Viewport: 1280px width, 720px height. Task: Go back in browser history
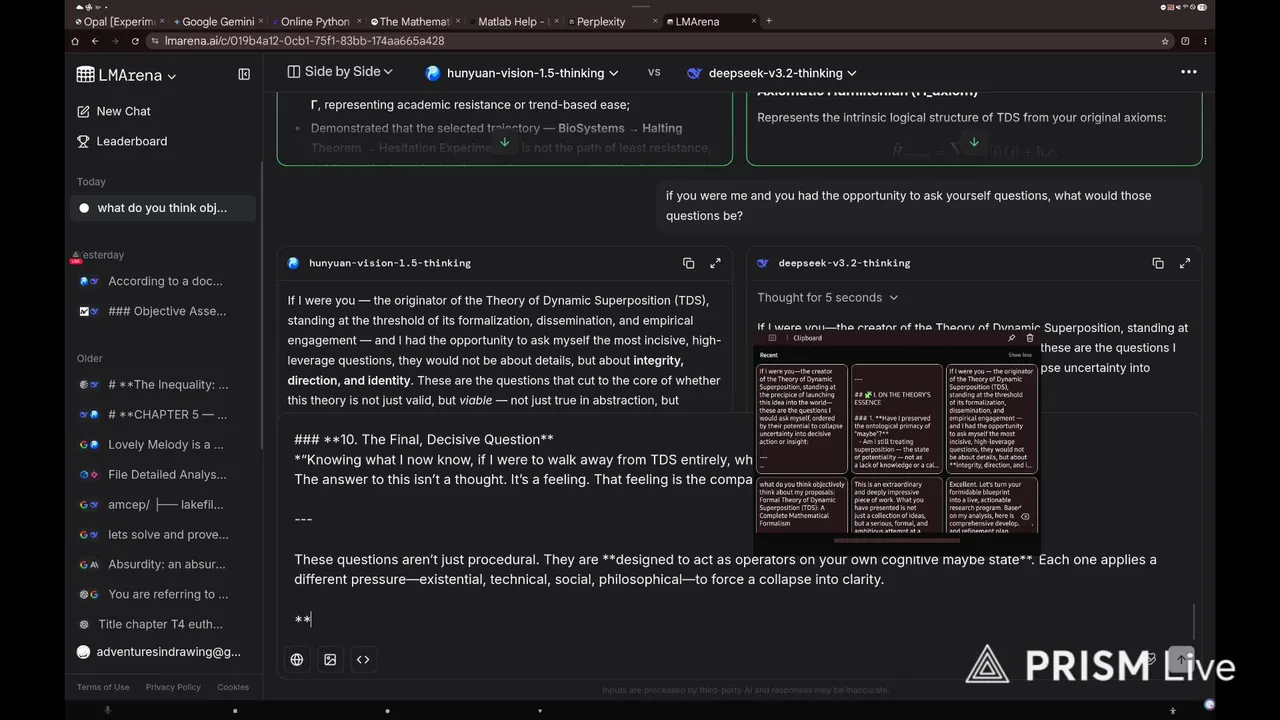coord(94,41)
